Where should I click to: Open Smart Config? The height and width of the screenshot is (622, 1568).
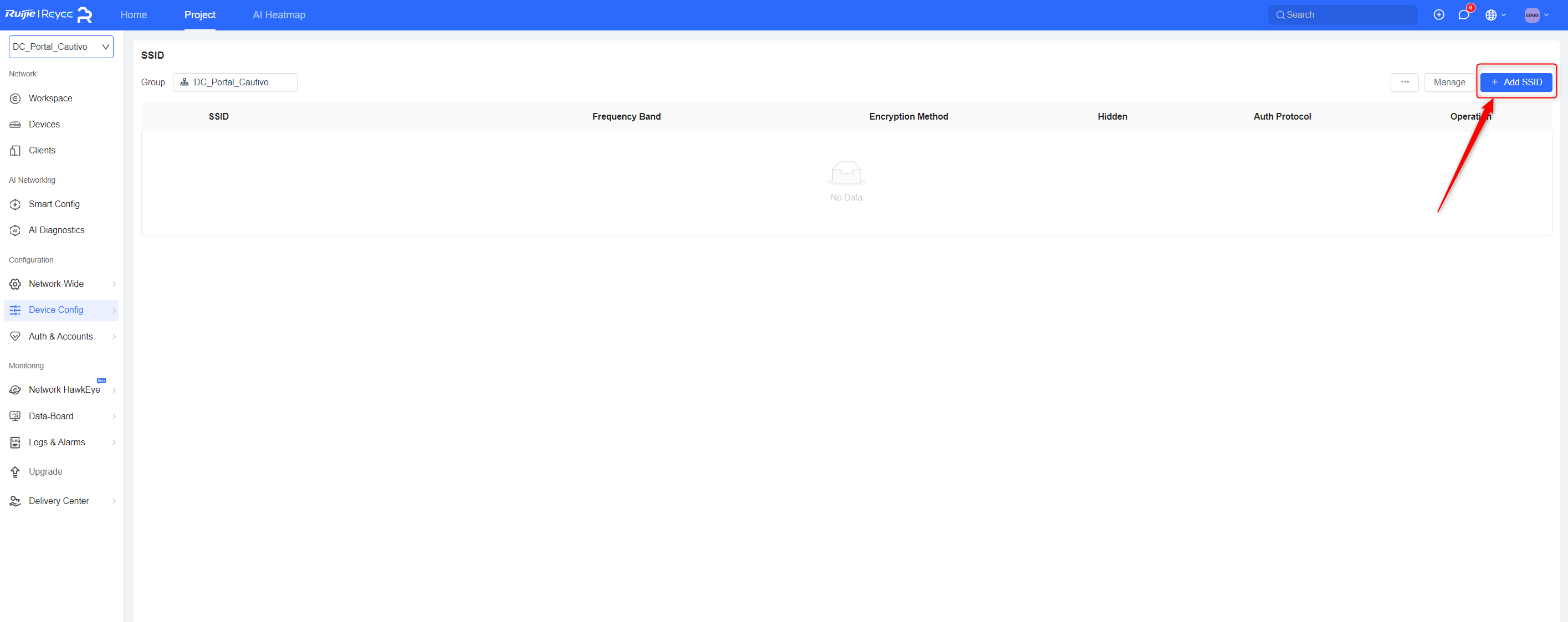point(54,204)
